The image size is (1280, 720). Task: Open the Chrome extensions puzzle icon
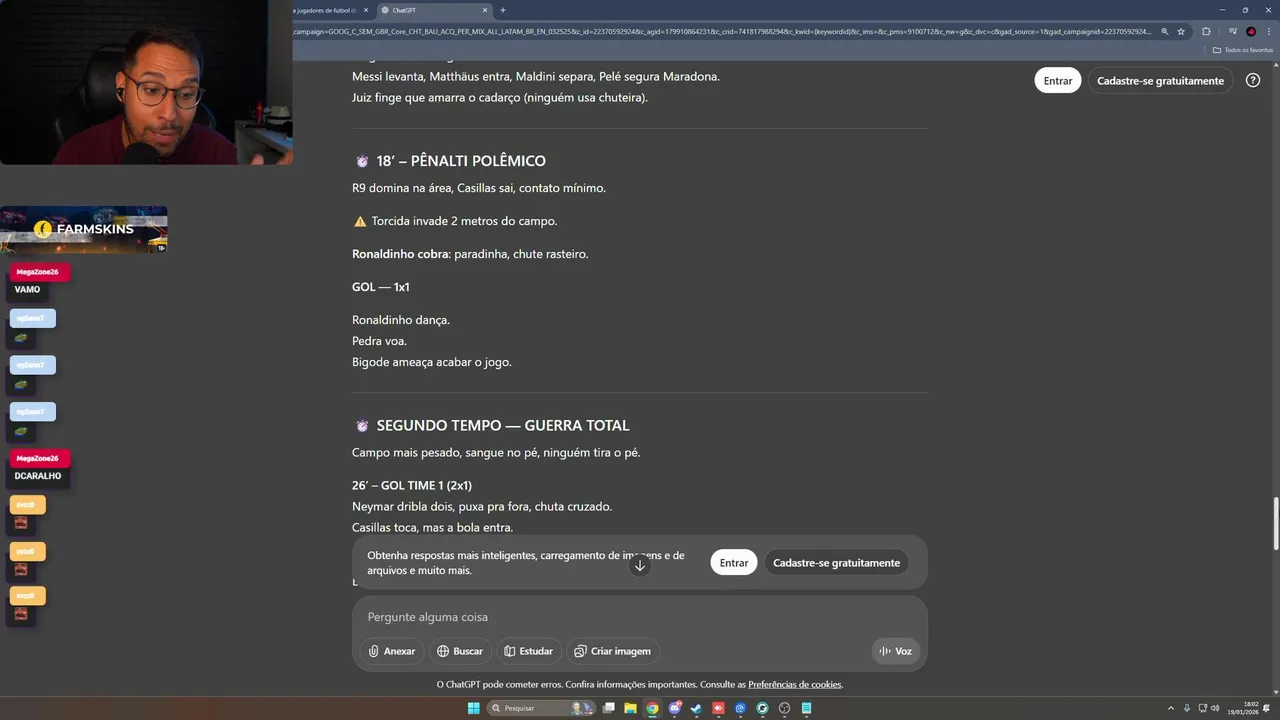[1206, 31]
